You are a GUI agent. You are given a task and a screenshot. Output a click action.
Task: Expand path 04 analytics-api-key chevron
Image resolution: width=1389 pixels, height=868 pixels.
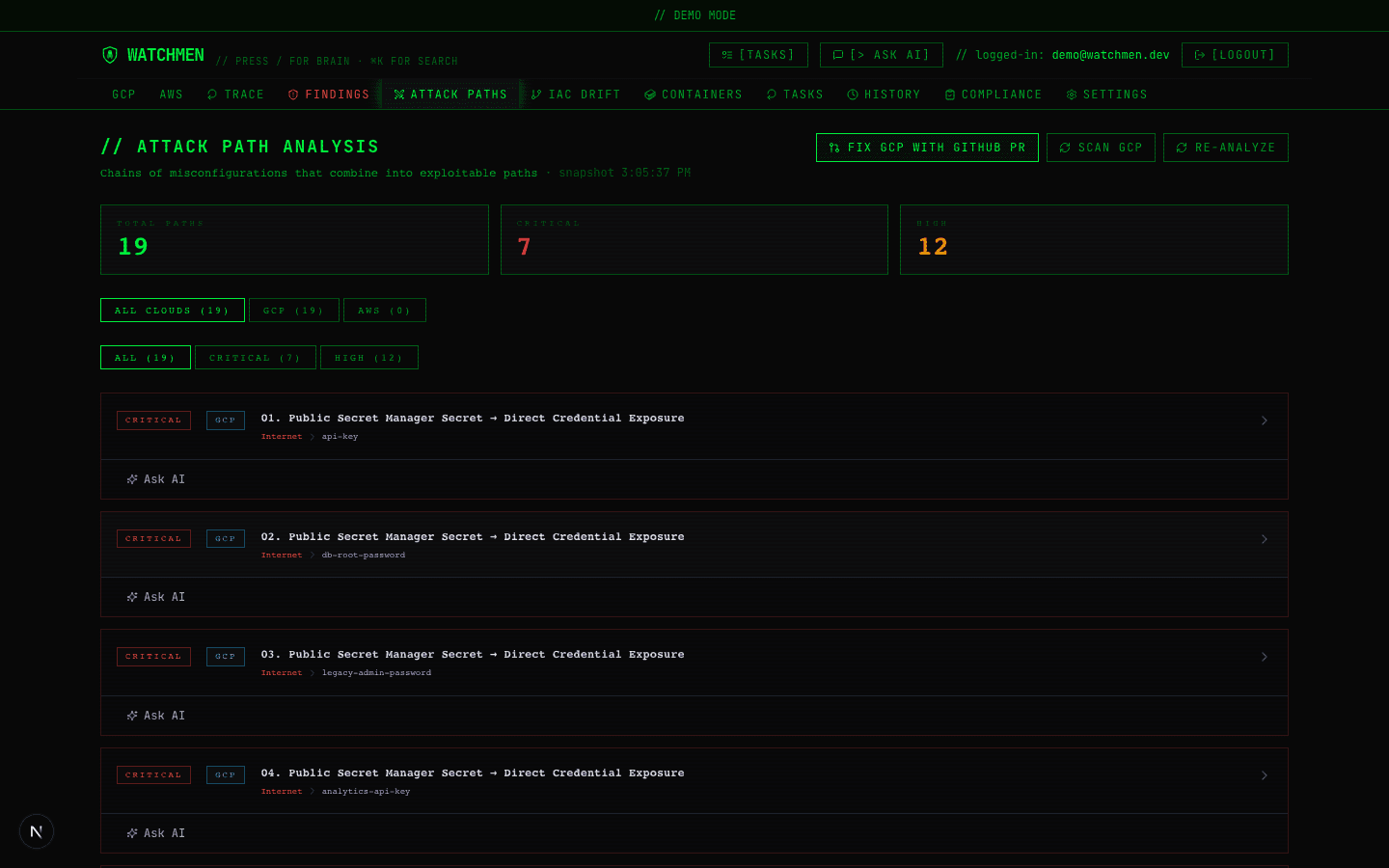[x=1265, y=775]
